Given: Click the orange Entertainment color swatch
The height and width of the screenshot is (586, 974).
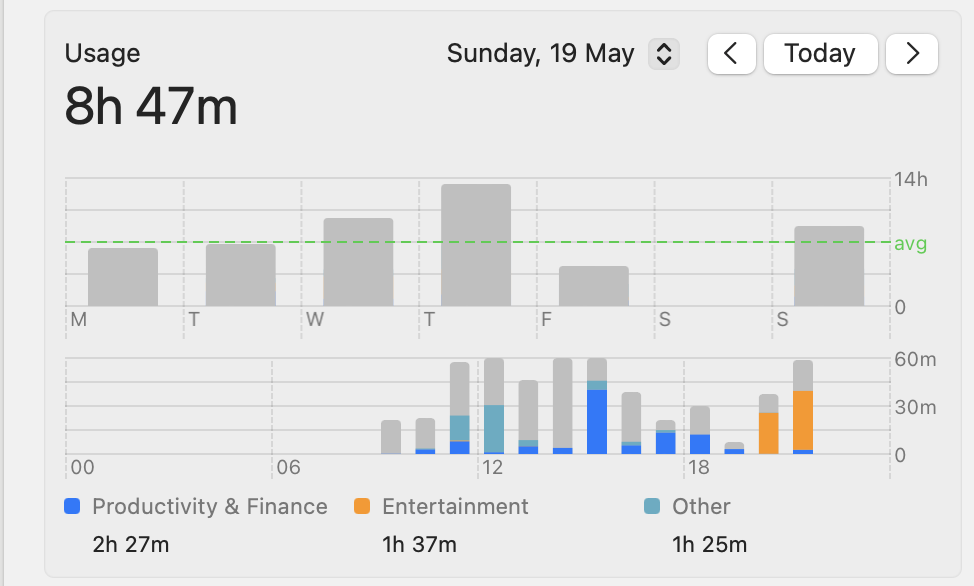Looking at the screenshot, I should click(362, 507).
